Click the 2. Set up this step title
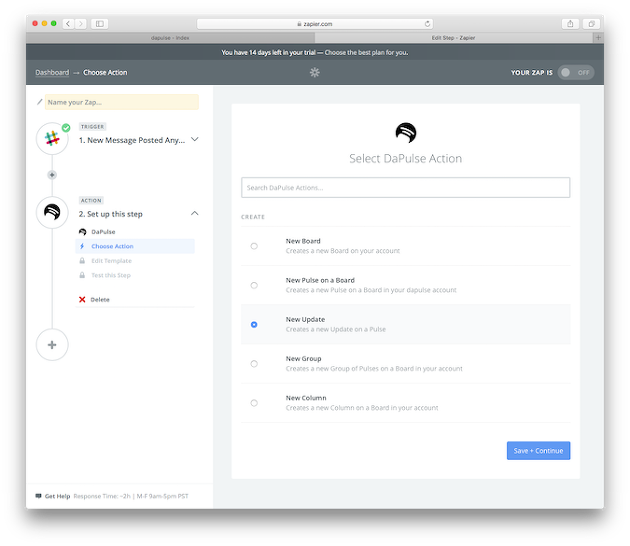This screenshot has height=546, width=630. (x=110, y=214)
